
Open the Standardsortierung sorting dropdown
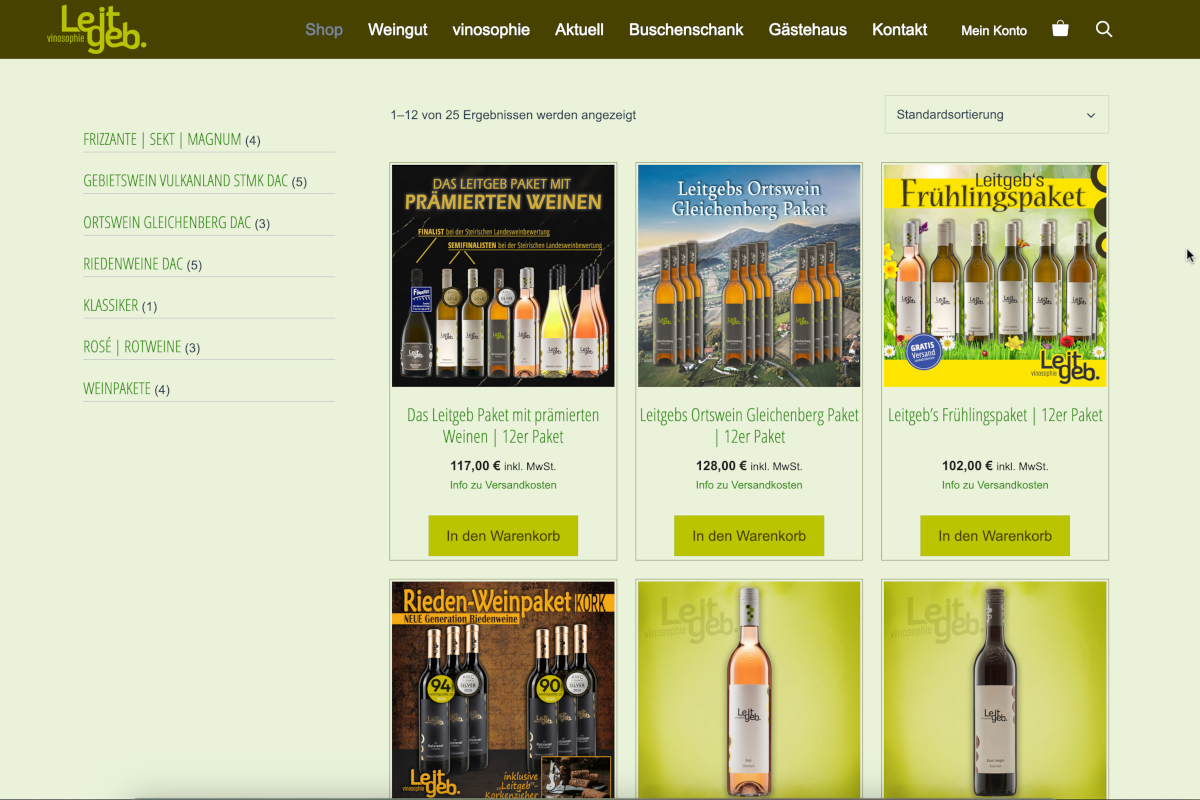point(996,114)
